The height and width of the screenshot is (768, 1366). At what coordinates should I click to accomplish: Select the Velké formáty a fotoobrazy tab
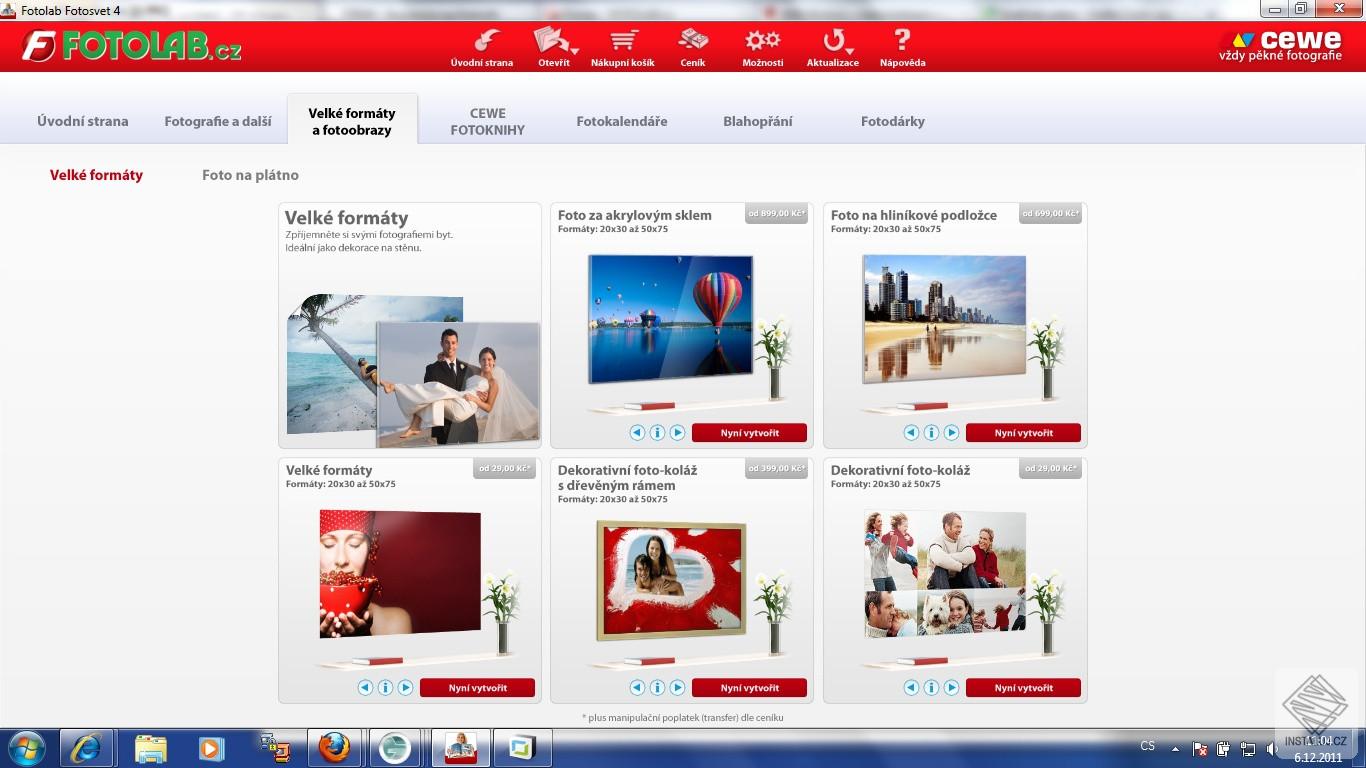[x=352, y=121]
